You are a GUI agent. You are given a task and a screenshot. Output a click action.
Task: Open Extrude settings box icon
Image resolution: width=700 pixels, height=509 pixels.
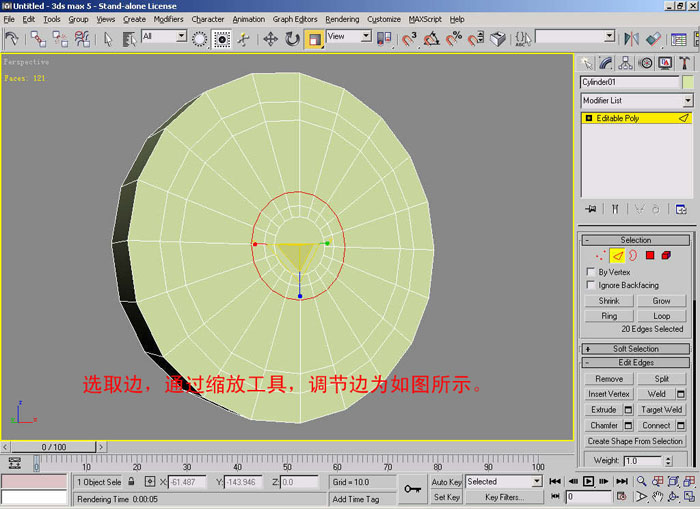[628, 409]
